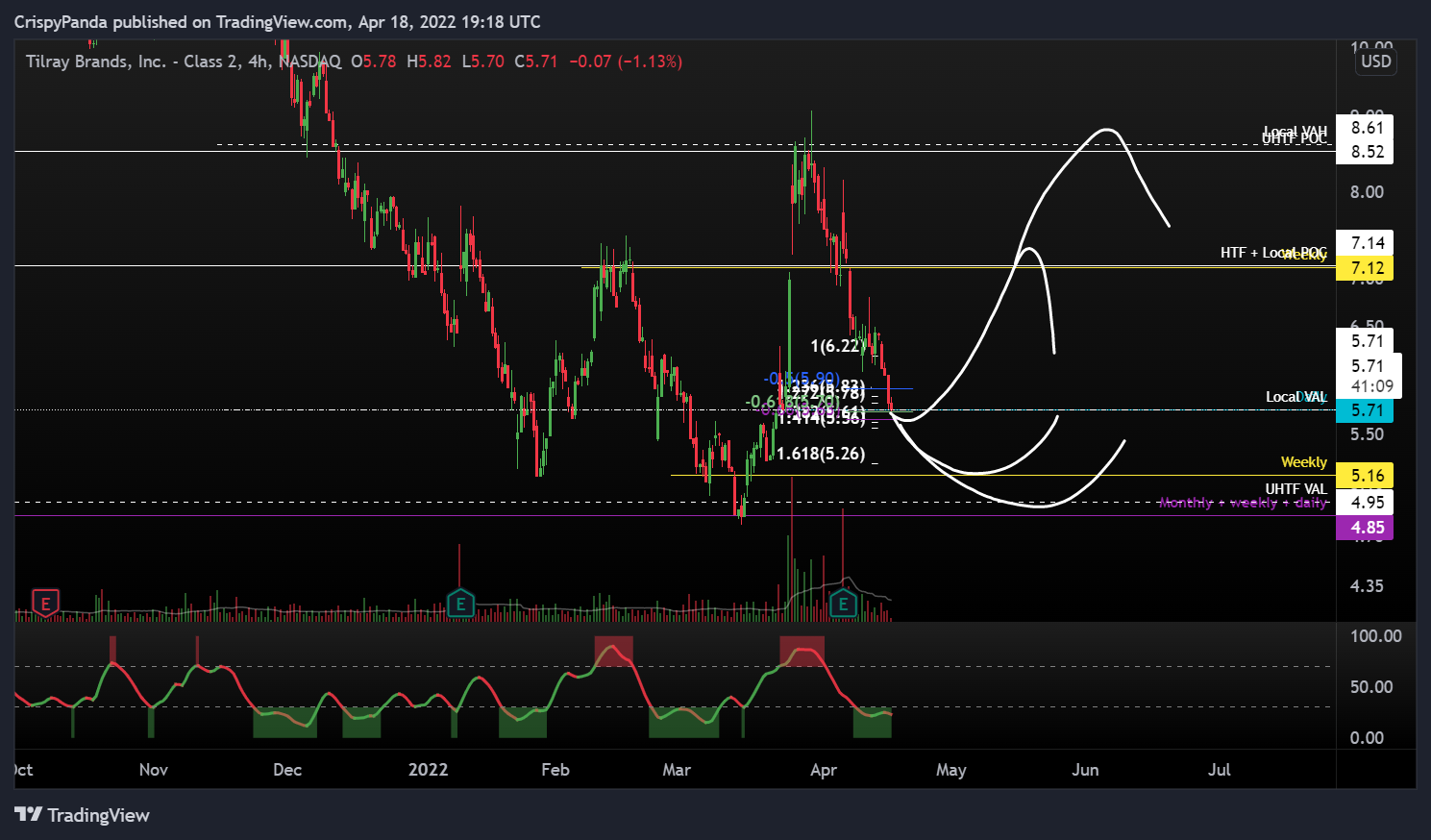The image size is (1431, 840).
Task: Click the 41:09 candle countdown timer
Action: [x=1371, y=386]
